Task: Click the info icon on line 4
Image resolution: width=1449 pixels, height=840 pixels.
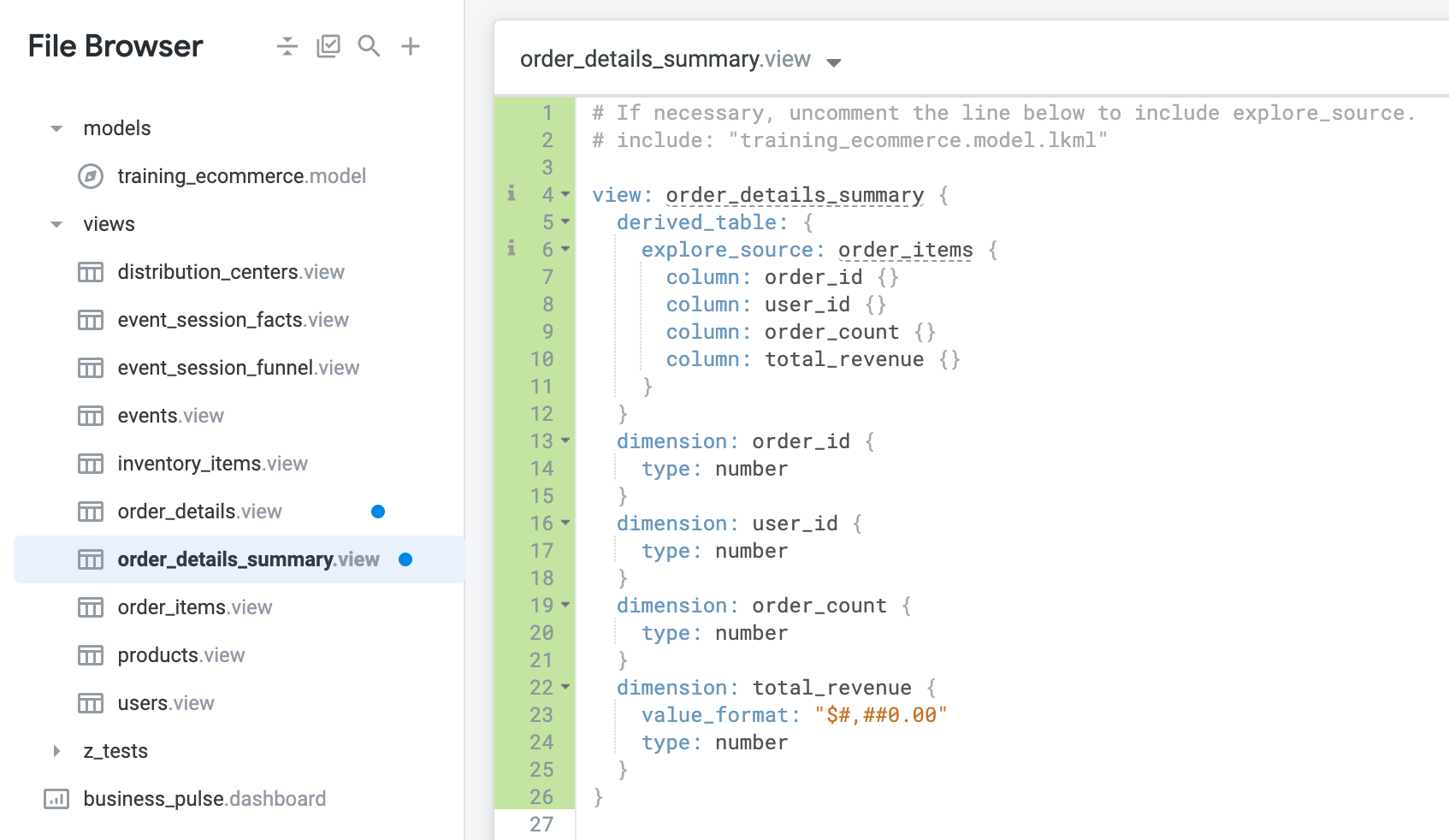Action: (x=511, y=194)
